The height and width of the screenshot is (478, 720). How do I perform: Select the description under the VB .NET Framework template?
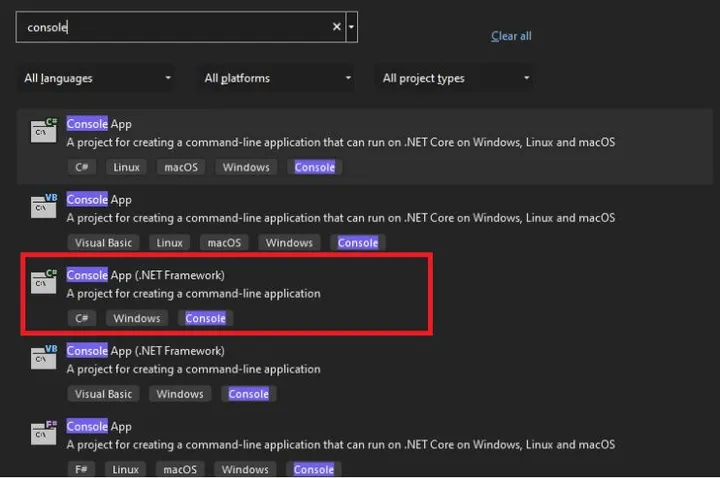pos(193,369)
